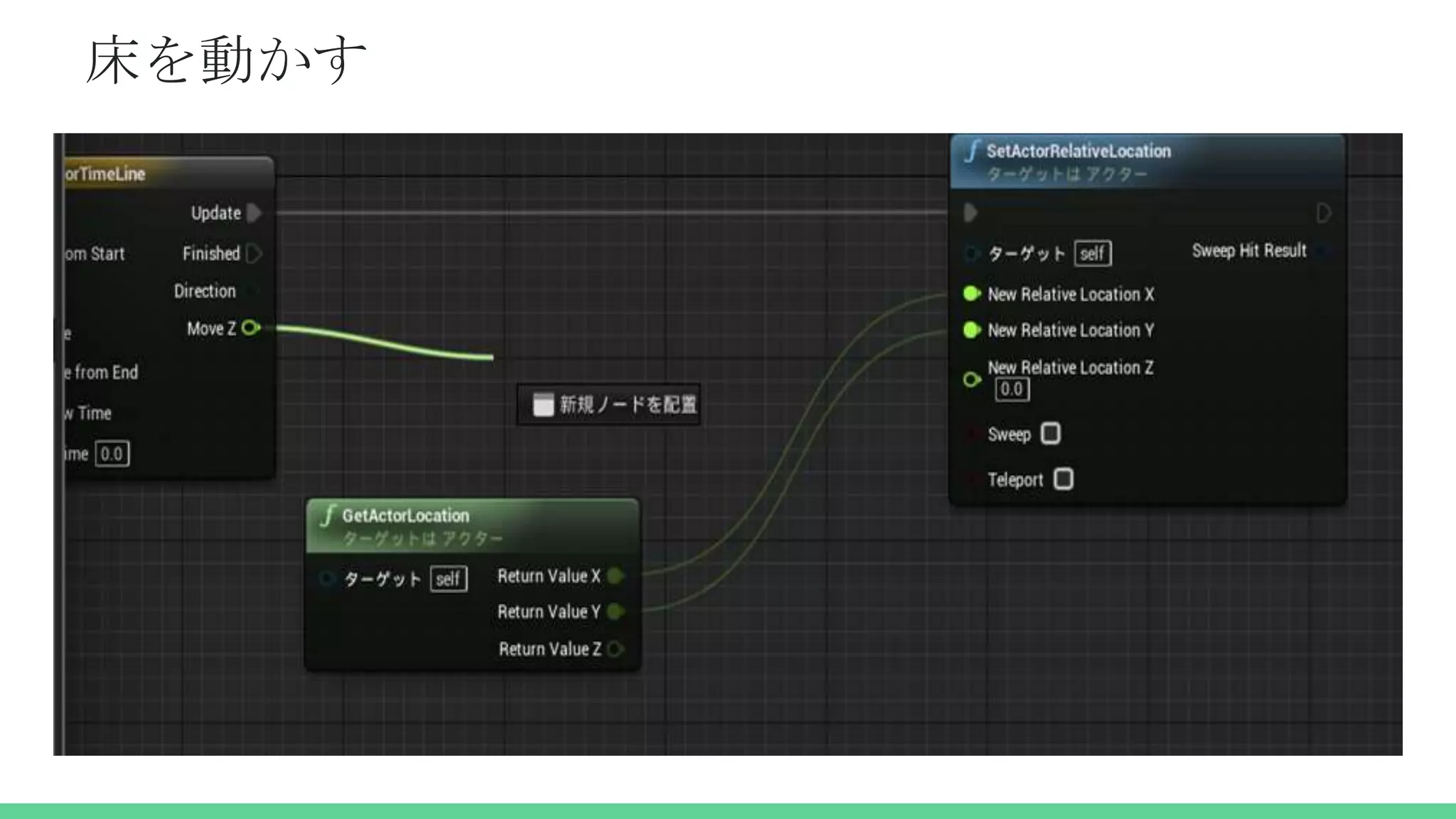Click the Return Value Y output pin
This screenshot has height=819, width=1456.
(x=616, y=611)
